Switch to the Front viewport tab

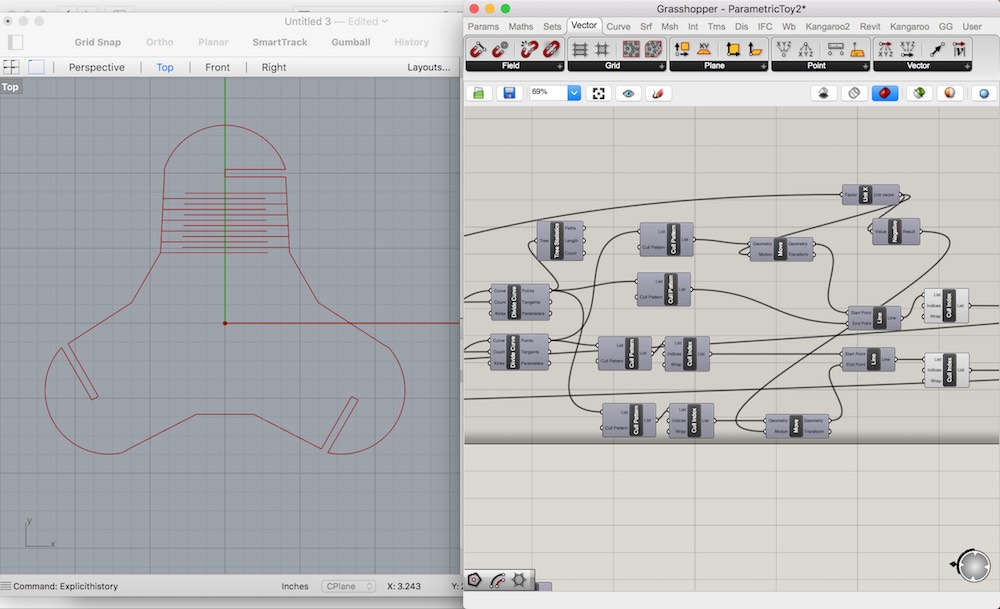(x=217, y=67)
